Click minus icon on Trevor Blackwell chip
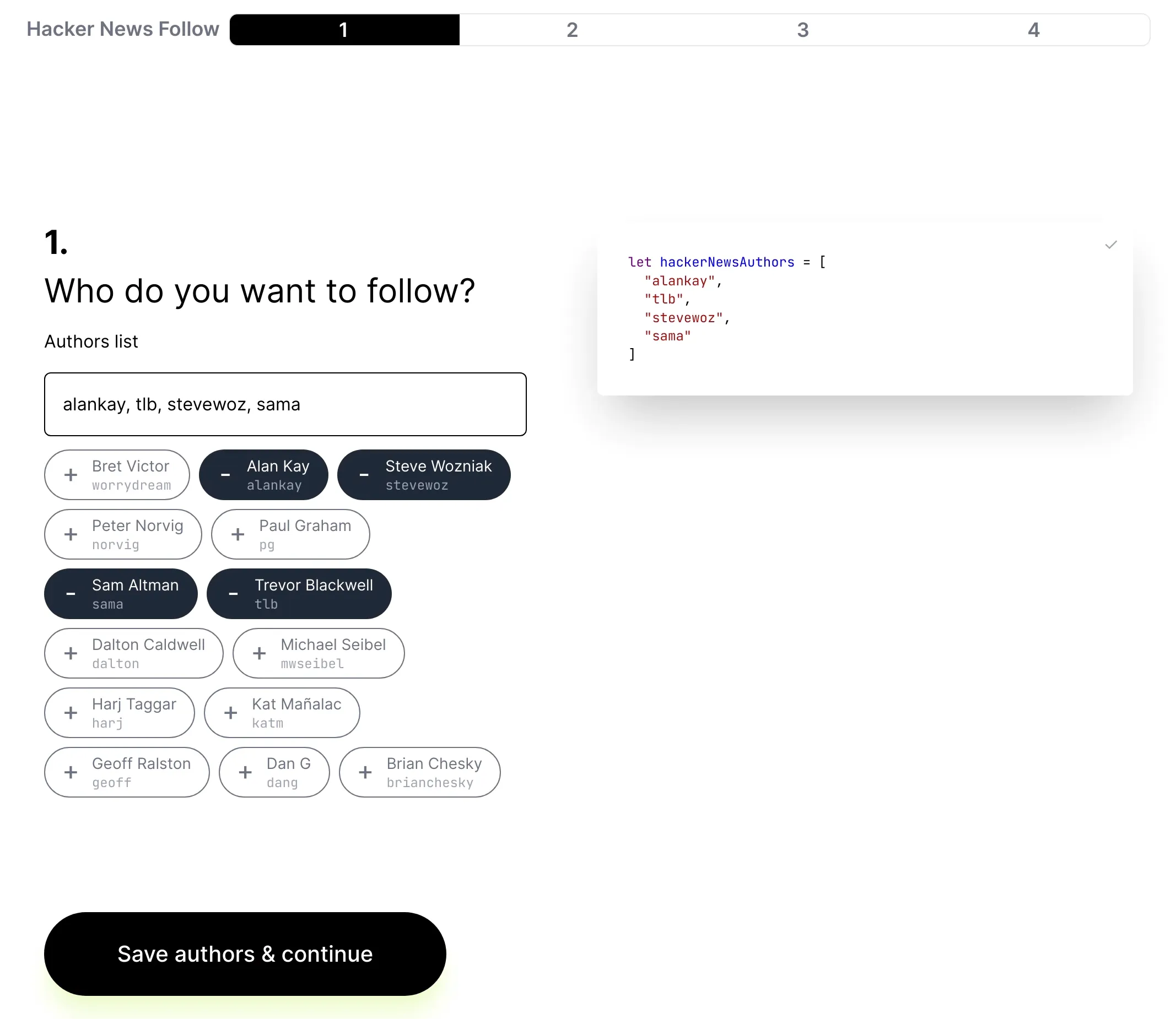The image size is (1176, 1019). (x=233, y=594)
